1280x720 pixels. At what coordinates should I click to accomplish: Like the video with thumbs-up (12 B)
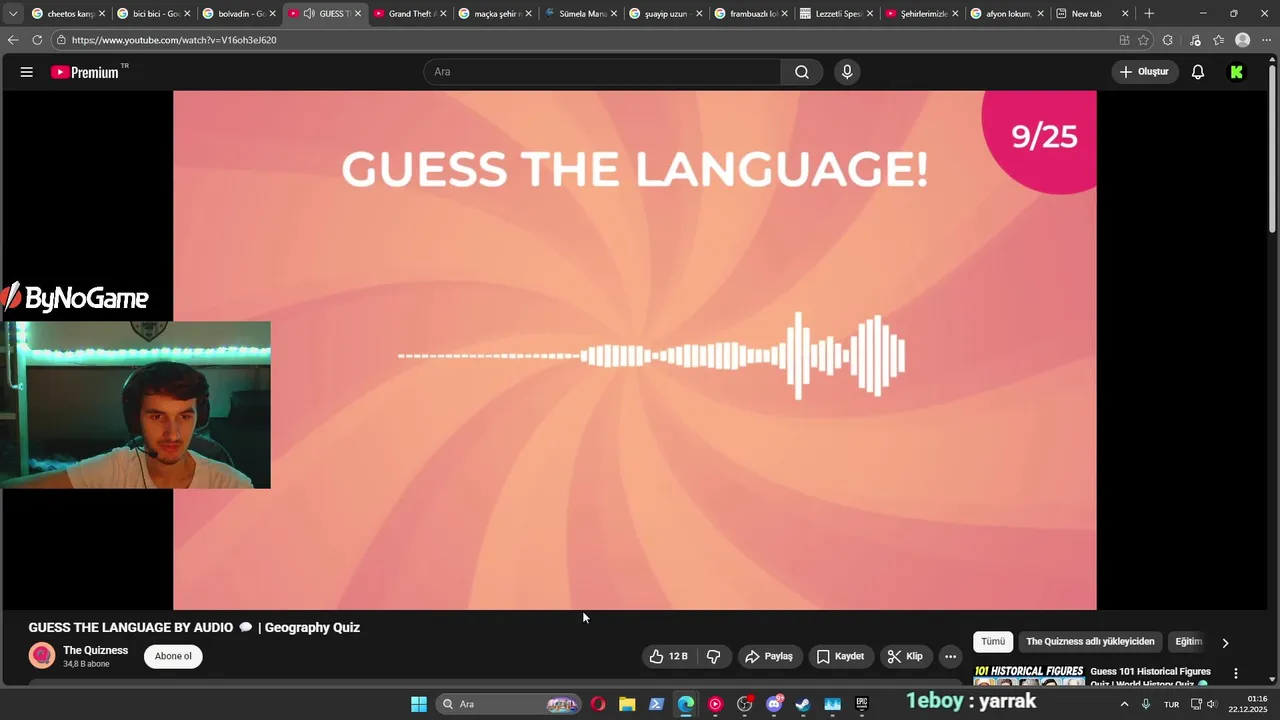click(x=668, y=656)
